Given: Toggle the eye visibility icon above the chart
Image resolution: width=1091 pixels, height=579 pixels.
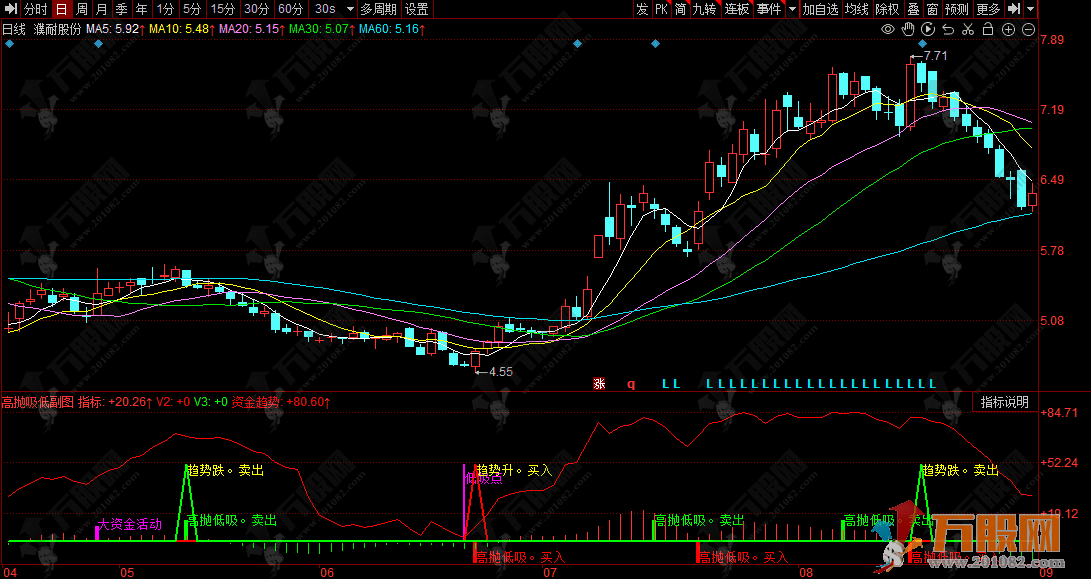Looking at the screenshot, I should pos(887,29).
